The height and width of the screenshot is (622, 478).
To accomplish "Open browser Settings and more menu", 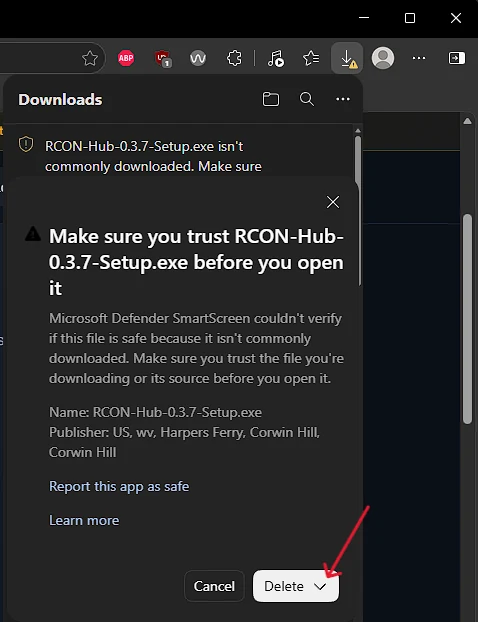I will pos(419,58).
